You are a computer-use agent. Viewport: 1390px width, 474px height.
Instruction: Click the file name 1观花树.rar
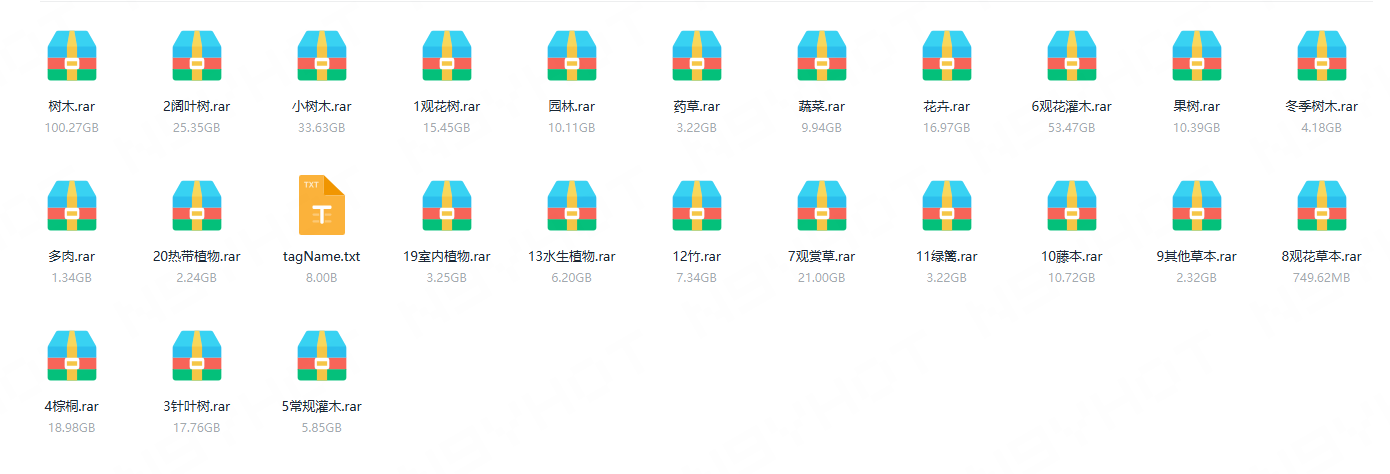[447, 107]
